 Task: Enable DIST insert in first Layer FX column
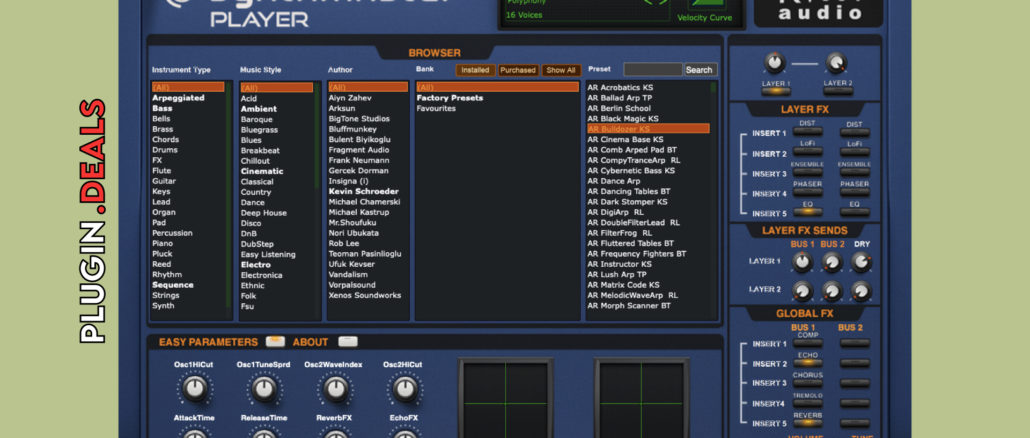point(807,133)
